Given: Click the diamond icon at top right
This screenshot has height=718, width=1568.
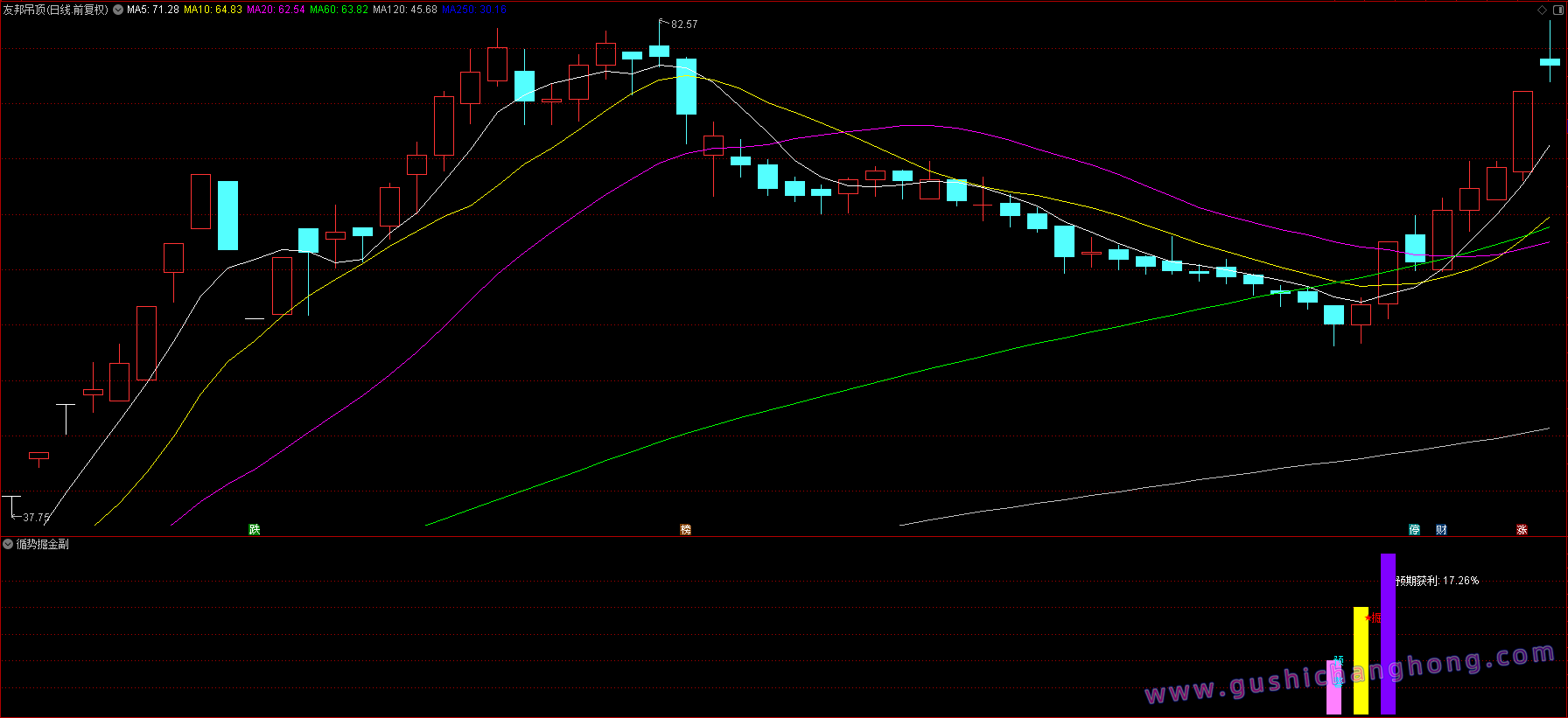Looking at the screenshot, I should [x=1542, y=10].
